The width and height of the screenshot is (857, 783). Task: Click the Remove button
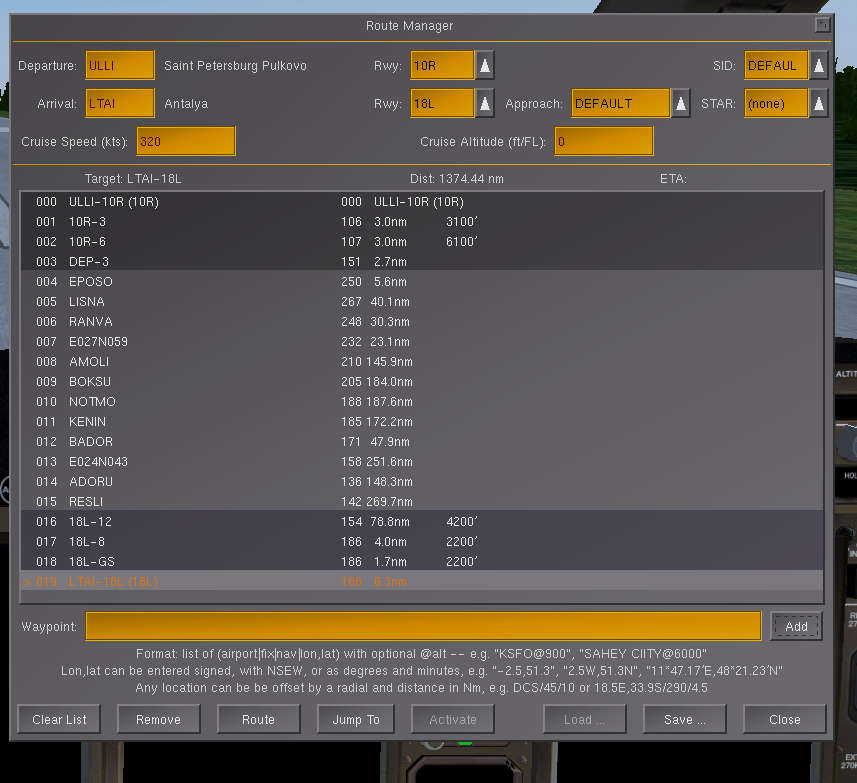point(158,719)
